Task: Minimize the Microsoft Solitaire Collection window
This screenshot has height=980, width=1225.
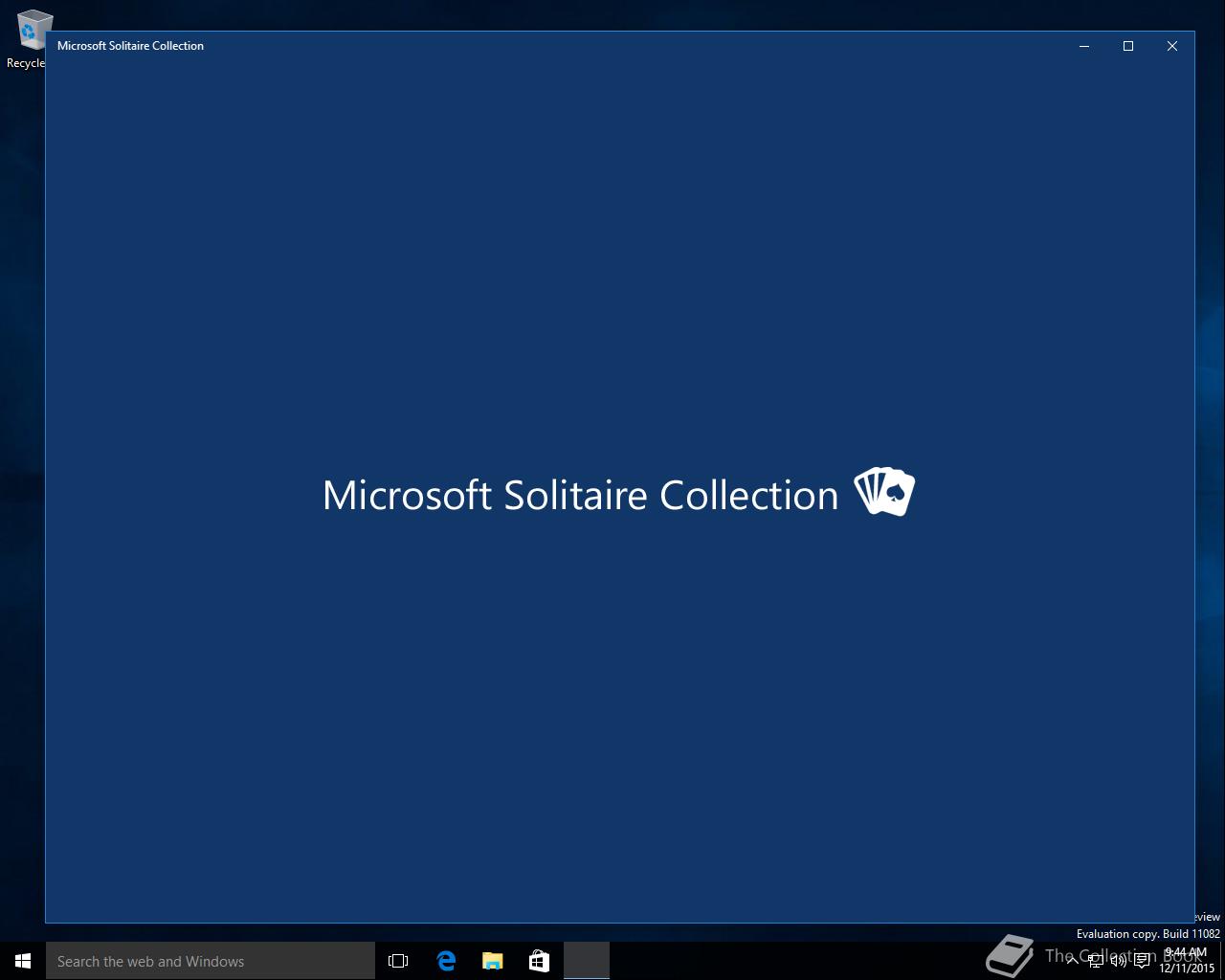Action: 1084,46
